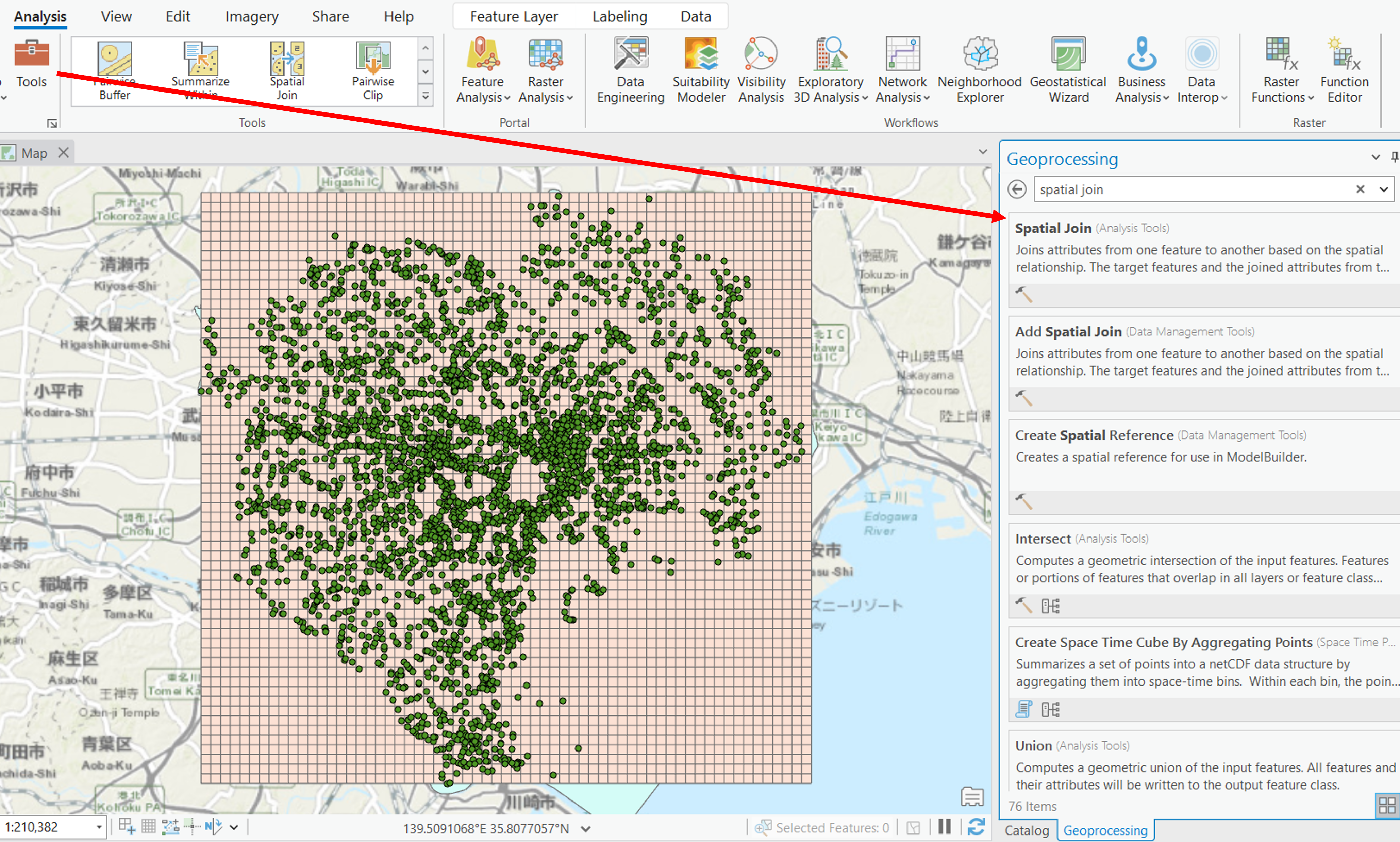Open the Intersect tool result
This screenshot has width=1400, height=842.
tap(1204, 571)
